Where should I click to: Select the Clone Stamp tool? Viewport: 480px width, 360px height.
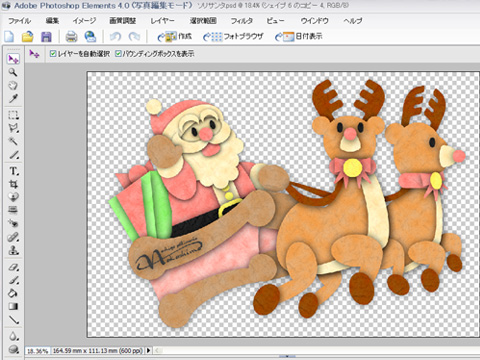tap(13, 250)
